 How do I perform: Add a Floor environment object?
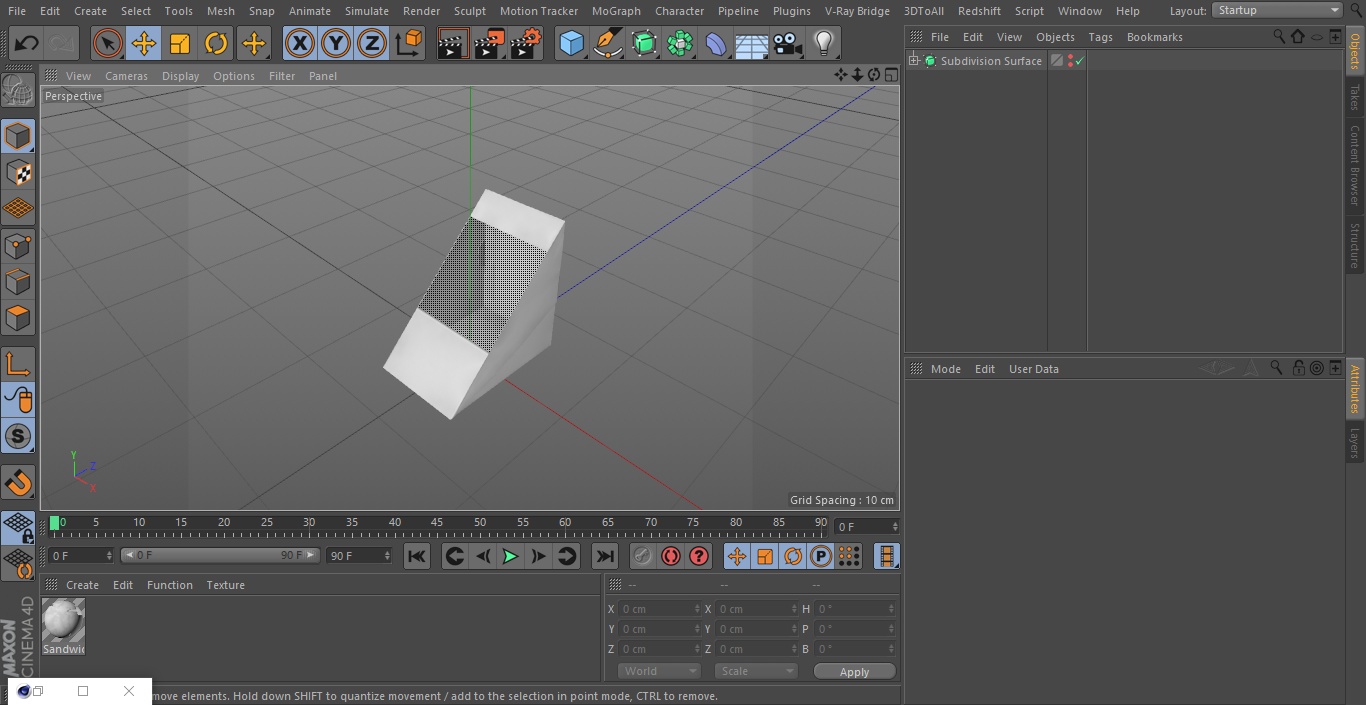[752, 43]
